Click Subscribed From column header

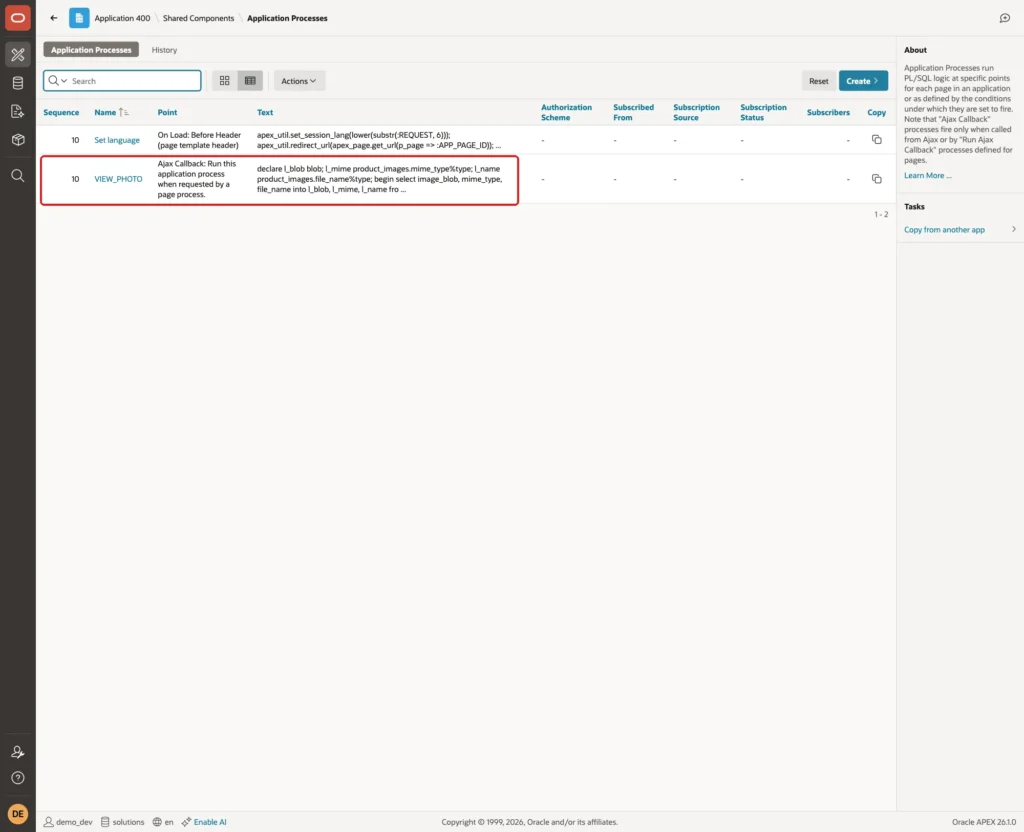[633, 112]
